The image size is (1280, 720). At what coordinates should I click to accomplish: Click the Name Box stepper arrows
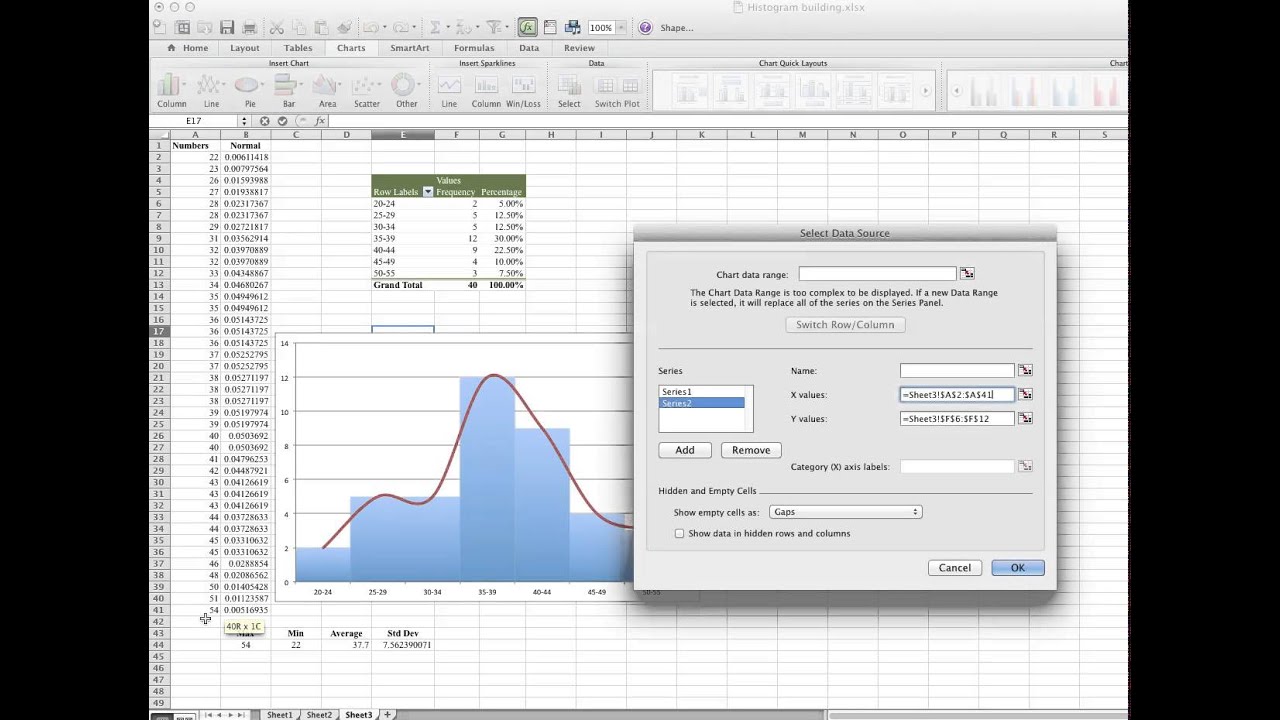(243, 121)
